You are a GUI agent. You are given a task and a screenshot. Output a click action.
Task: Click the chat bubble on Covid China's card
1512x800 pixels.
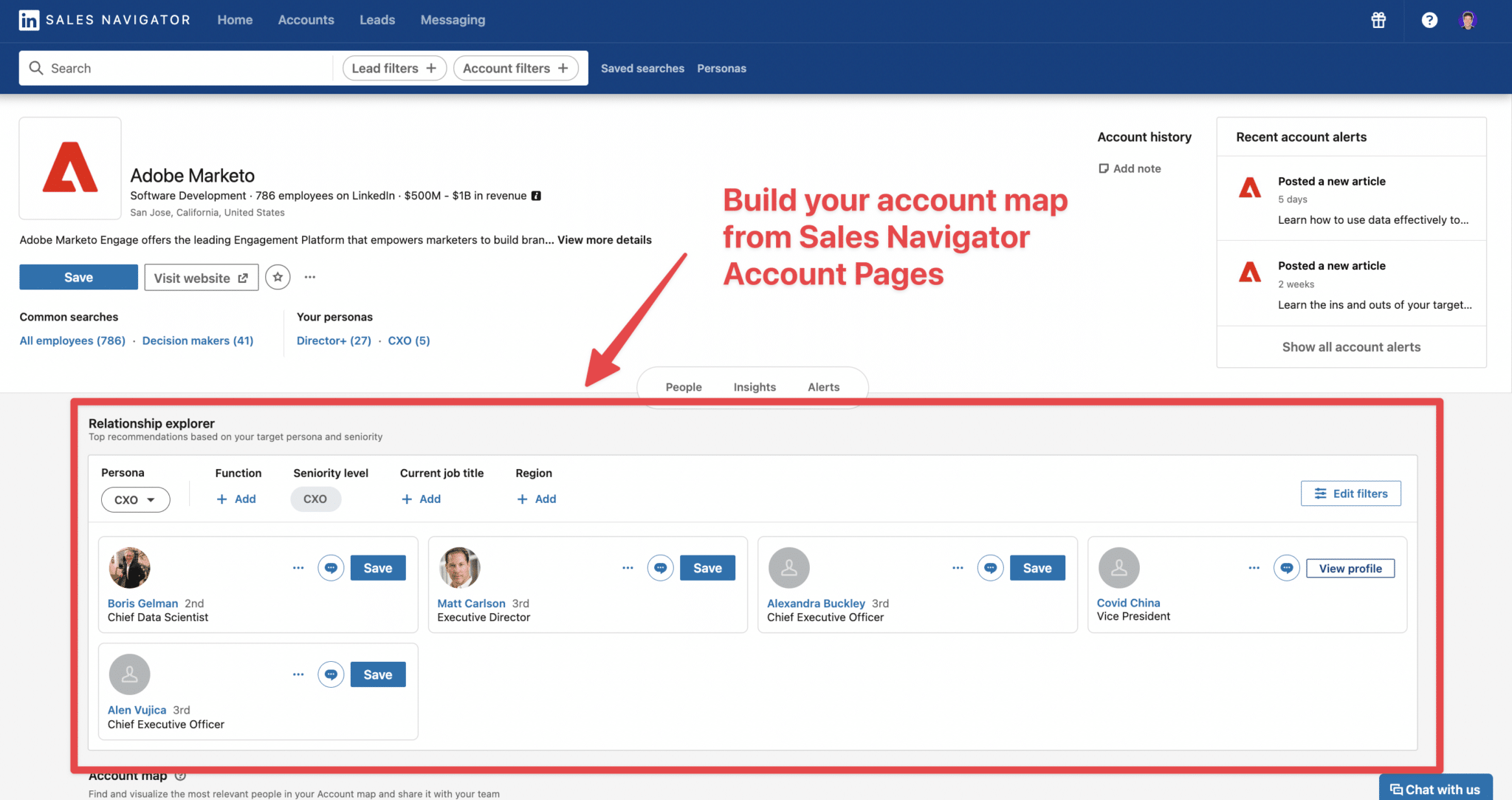1287,567
